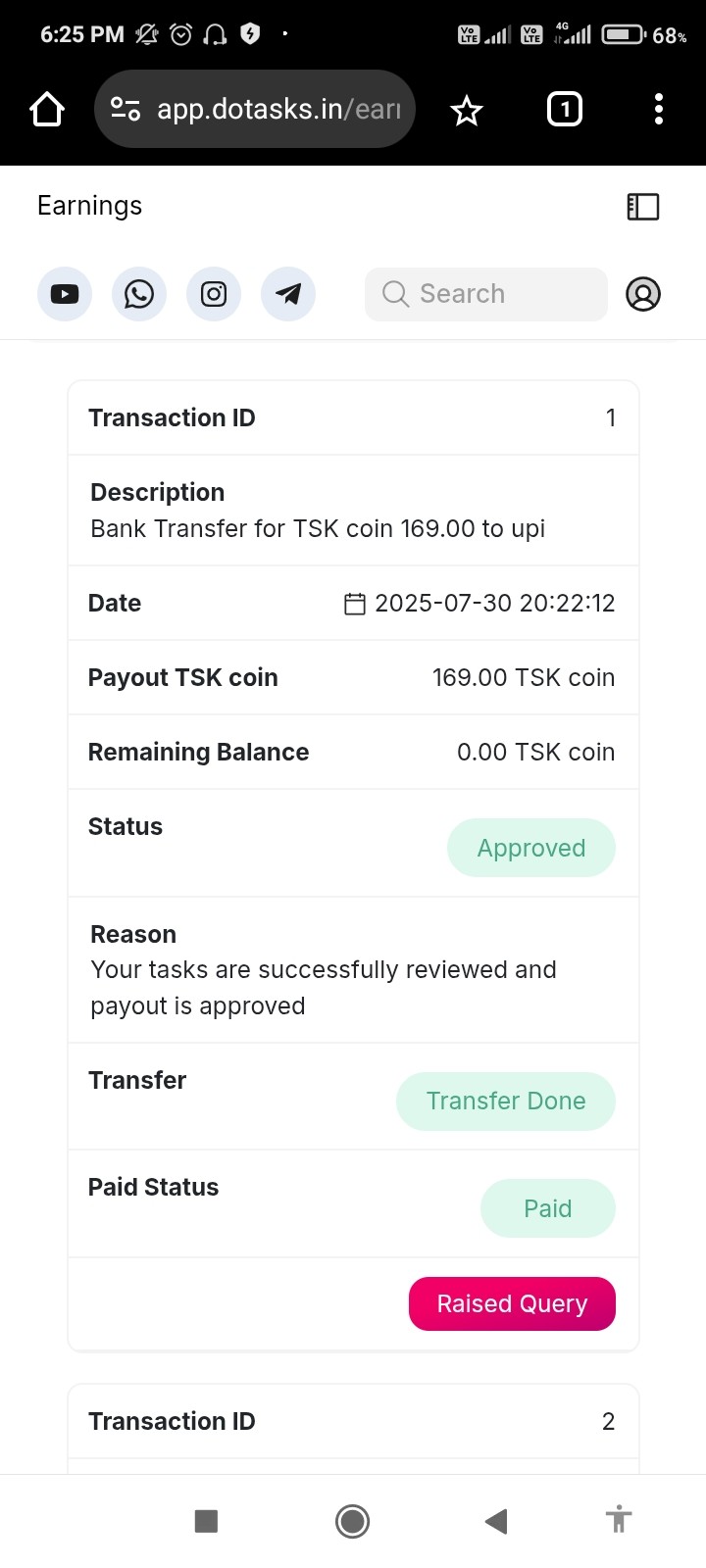Go to browser home page
The height and width of the screenshot is (1568, 706).
[x=47, y=110]
